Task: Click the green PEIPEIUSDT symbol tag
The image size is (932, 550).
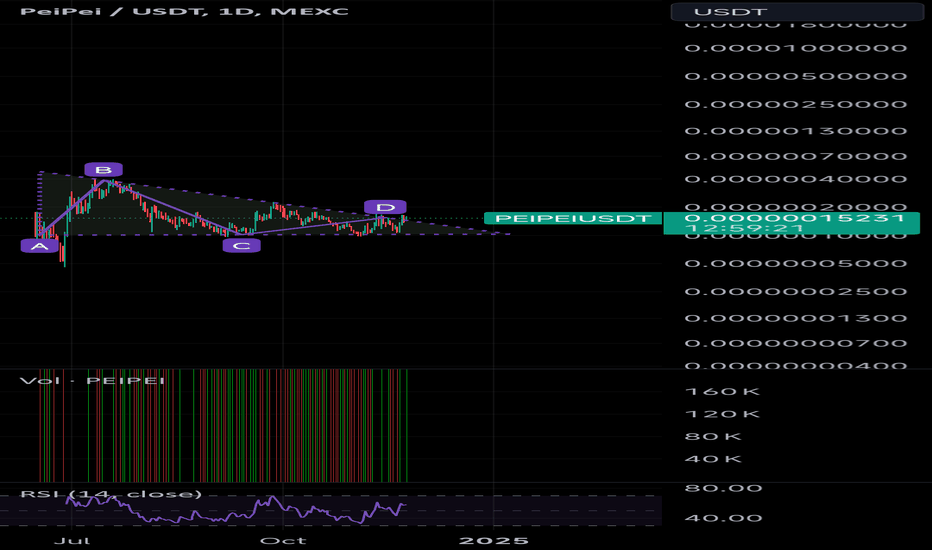Action: (x=573, y=218)
